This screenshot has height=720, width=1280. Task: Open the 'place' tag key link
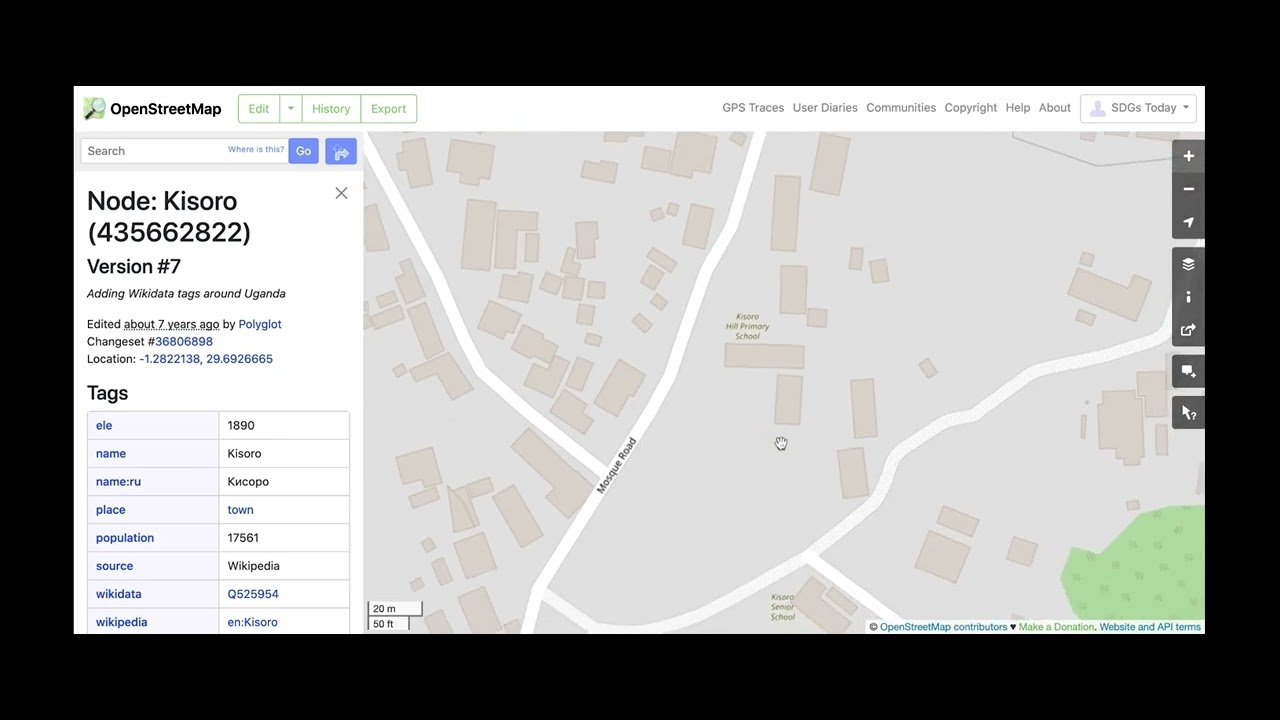pos(111,510)
